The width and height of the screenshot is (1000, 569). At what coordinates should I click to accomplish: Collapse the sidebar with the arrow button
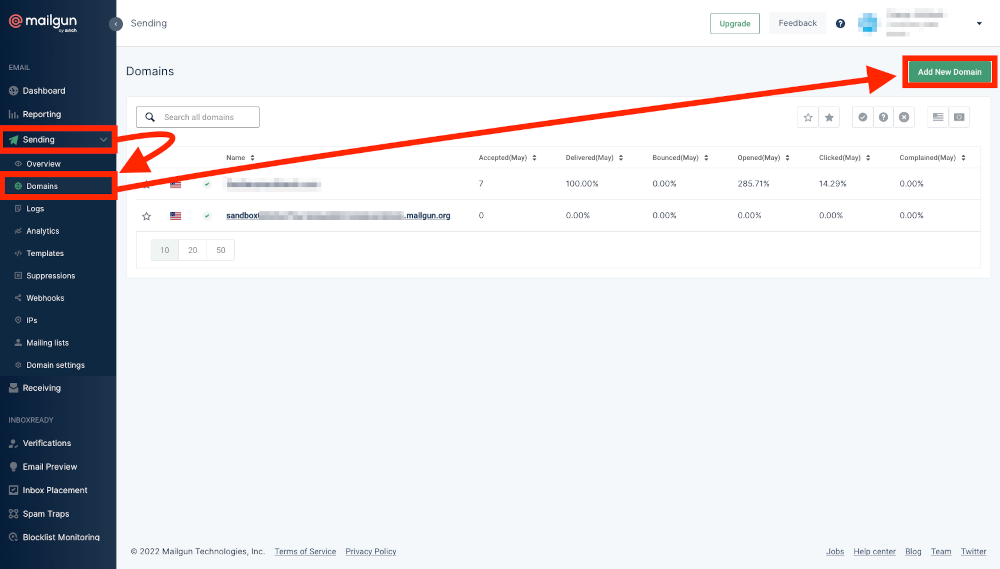pyautogui.click(x=115, y=24)
